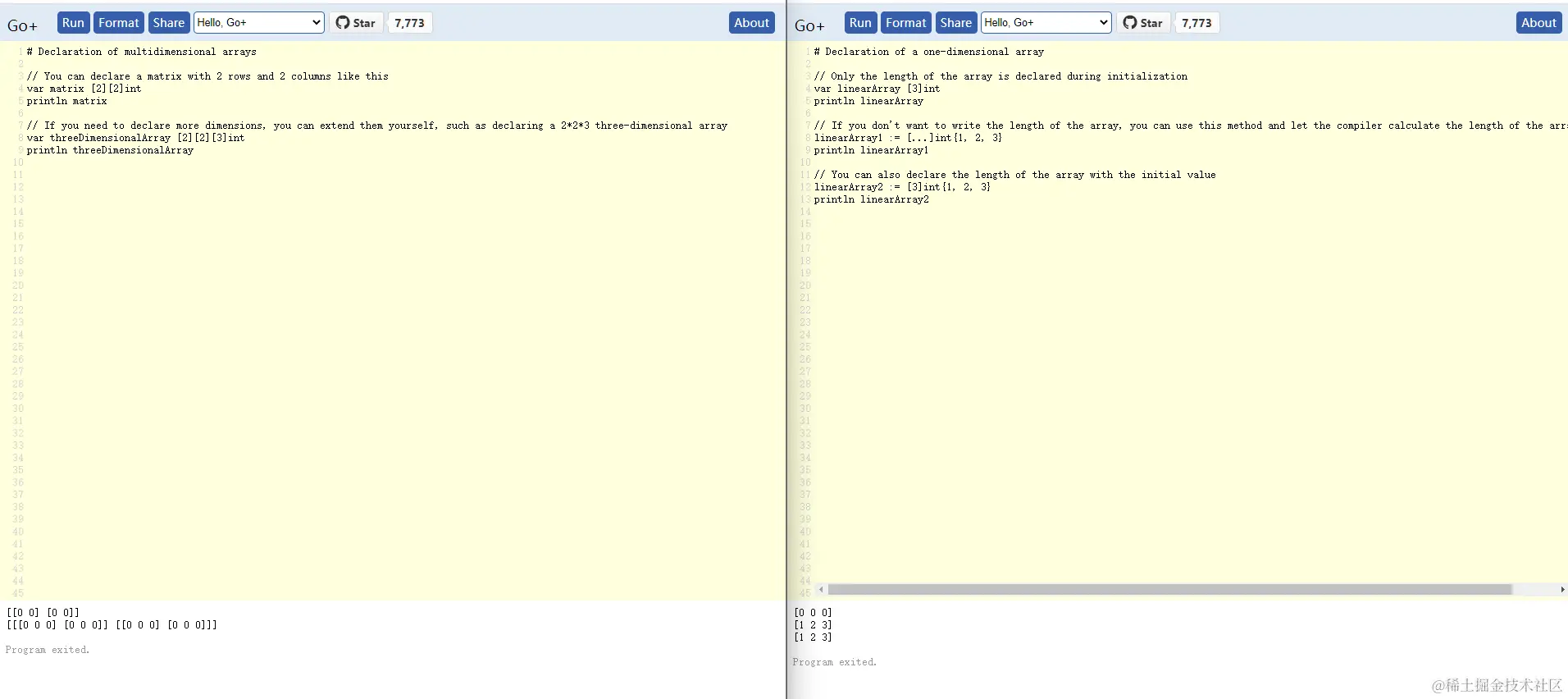Click Run in right playground
Screen dimensions: 1568x699
pos(860,23)
